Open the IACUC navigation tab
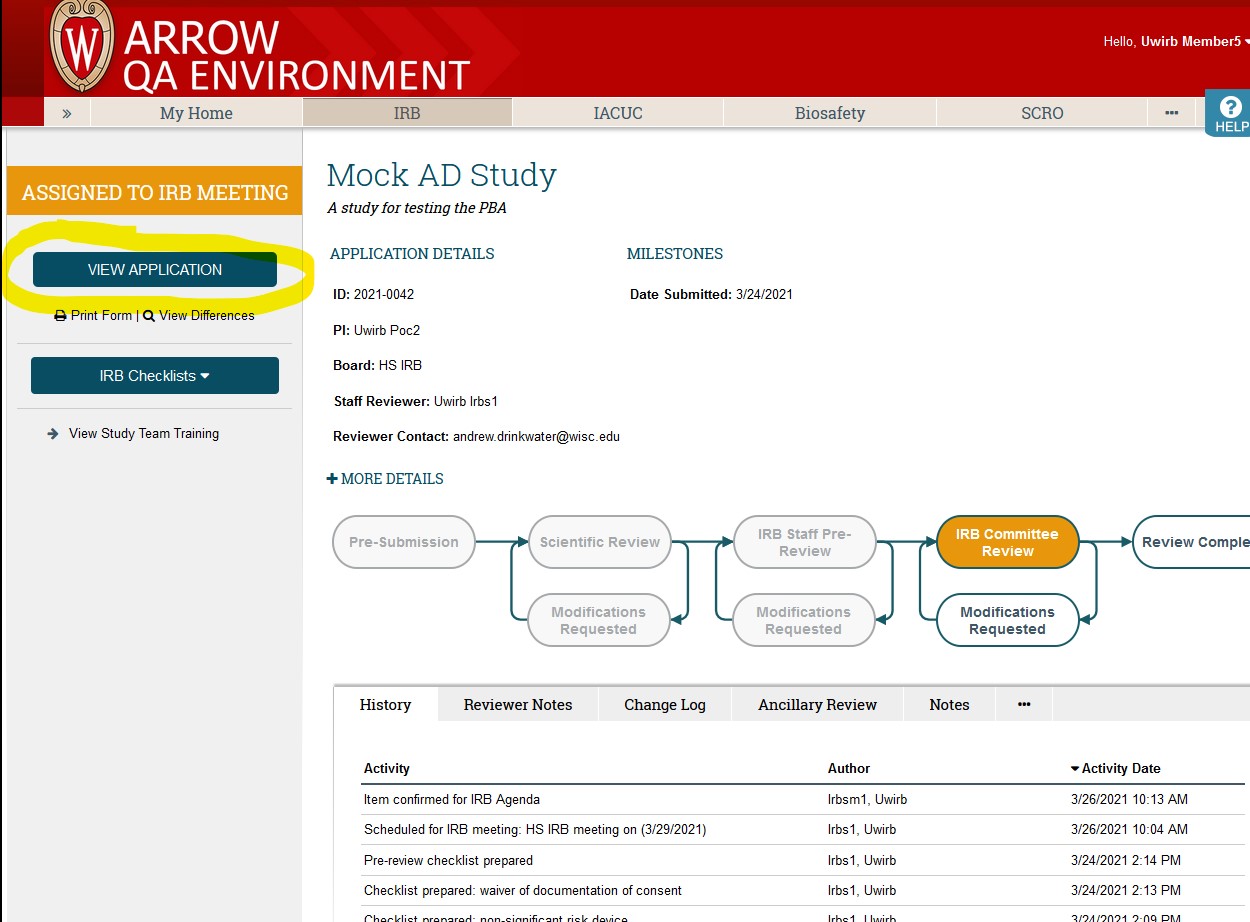Image resolution: width=1250 pixels, height=922 pixels. [x=617, y=112]
